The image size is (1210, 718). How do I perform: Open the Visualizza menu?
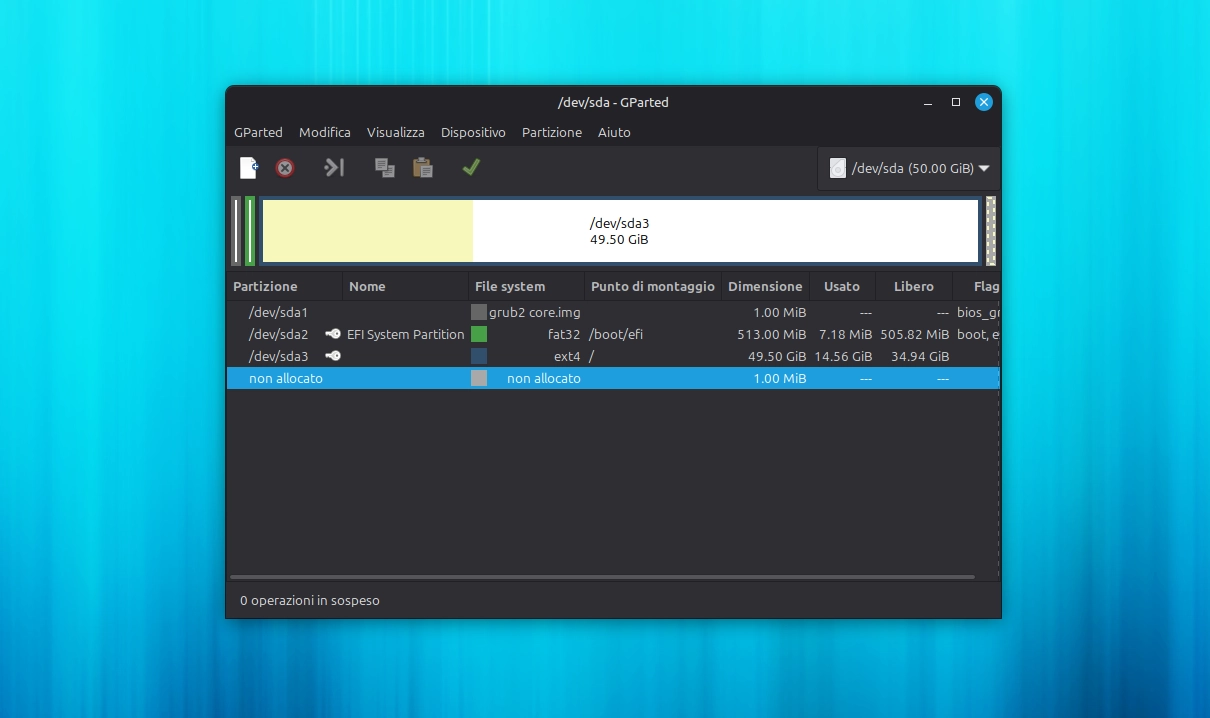395,132
